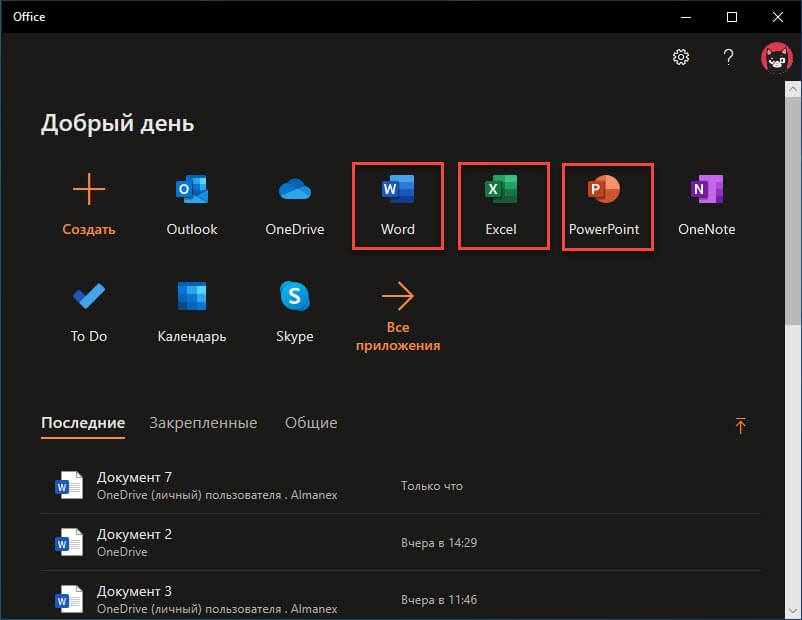
Task: Switch to the Закрепленные tab
Action: point(203,423)
